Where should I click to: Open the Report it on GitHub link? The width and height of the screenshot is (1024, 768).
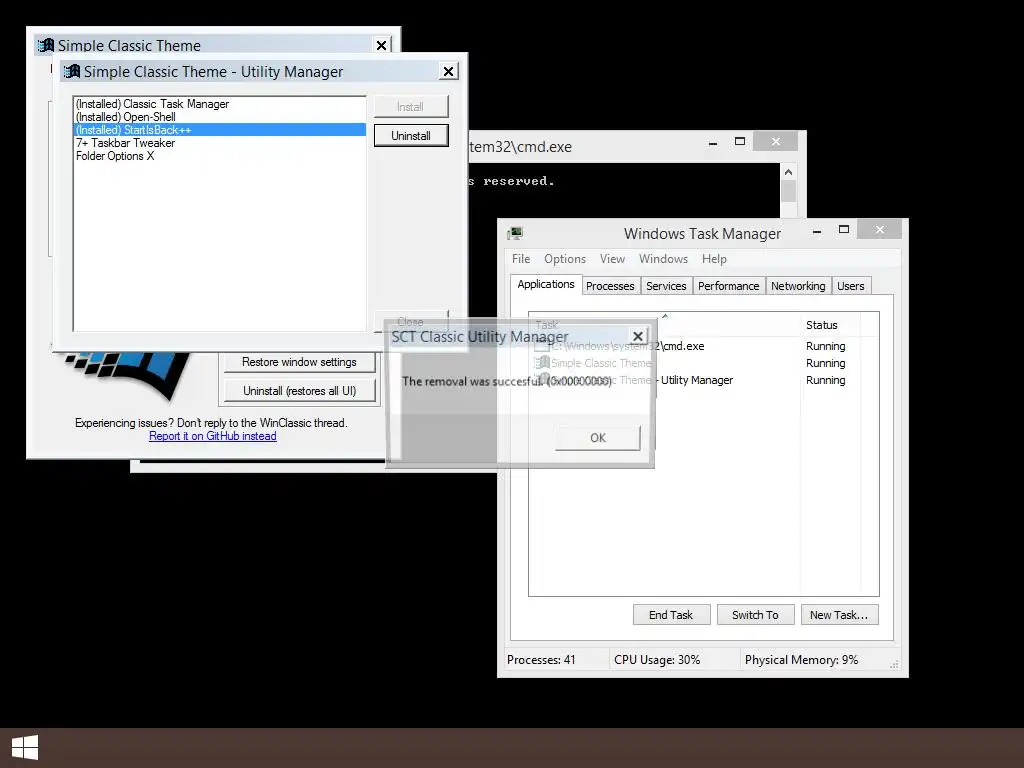[212, 436]
